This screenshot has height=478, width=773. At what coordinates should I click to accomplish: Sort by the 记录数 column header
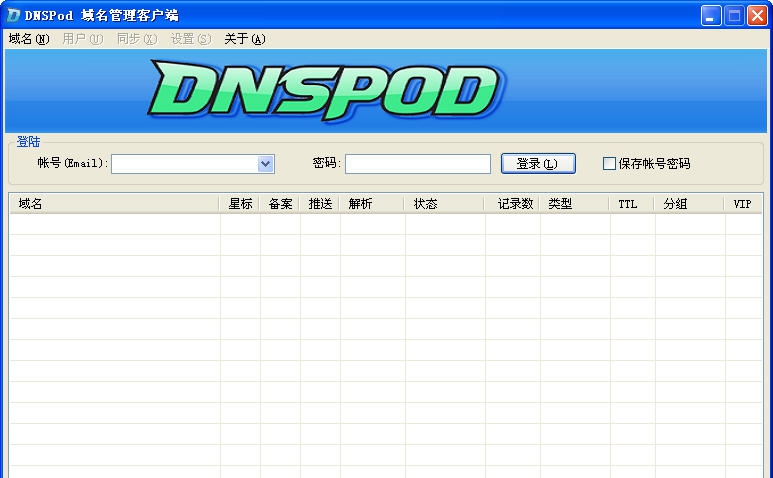512,204
